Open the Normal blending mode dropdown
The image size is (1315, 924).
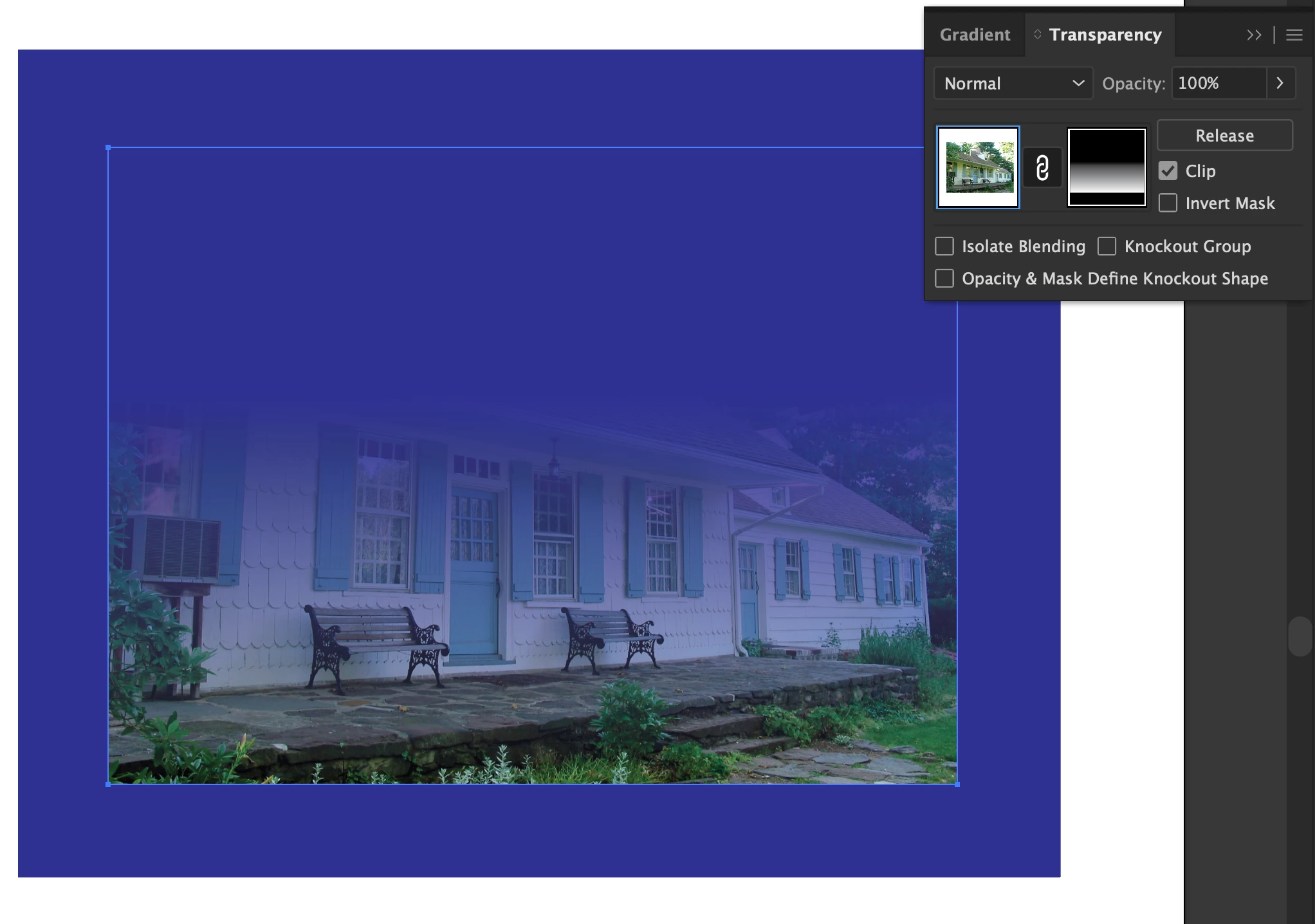pos(1013,84)
